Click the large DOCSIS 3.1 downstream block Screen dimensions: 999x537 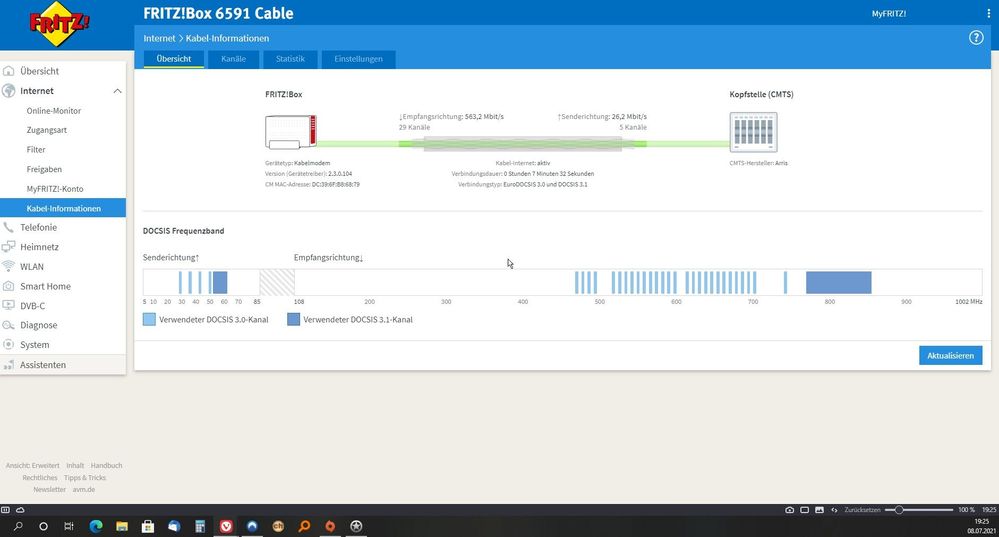[838, 282]
